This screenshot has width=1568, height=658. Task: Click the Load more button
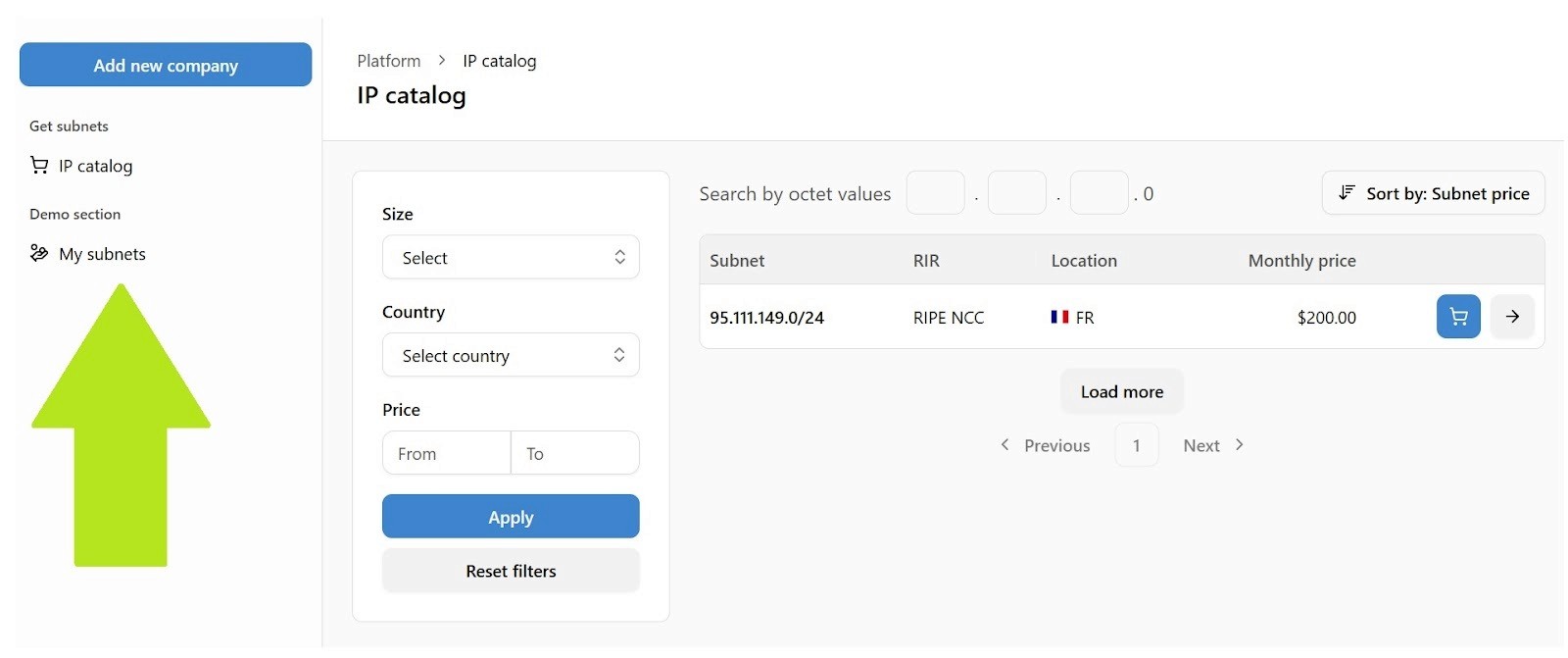[1121, 391]
